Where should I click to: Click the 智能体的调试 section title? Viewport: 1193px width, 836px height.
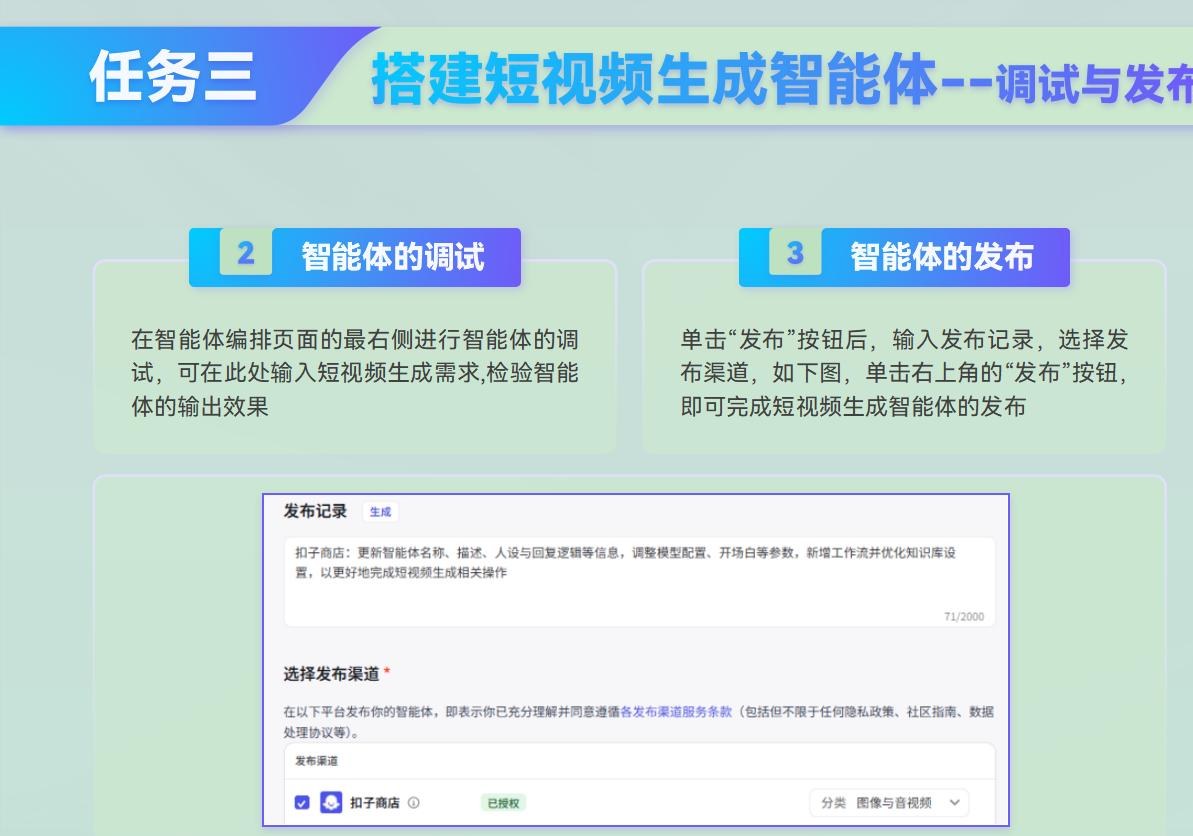coord(393,257)
